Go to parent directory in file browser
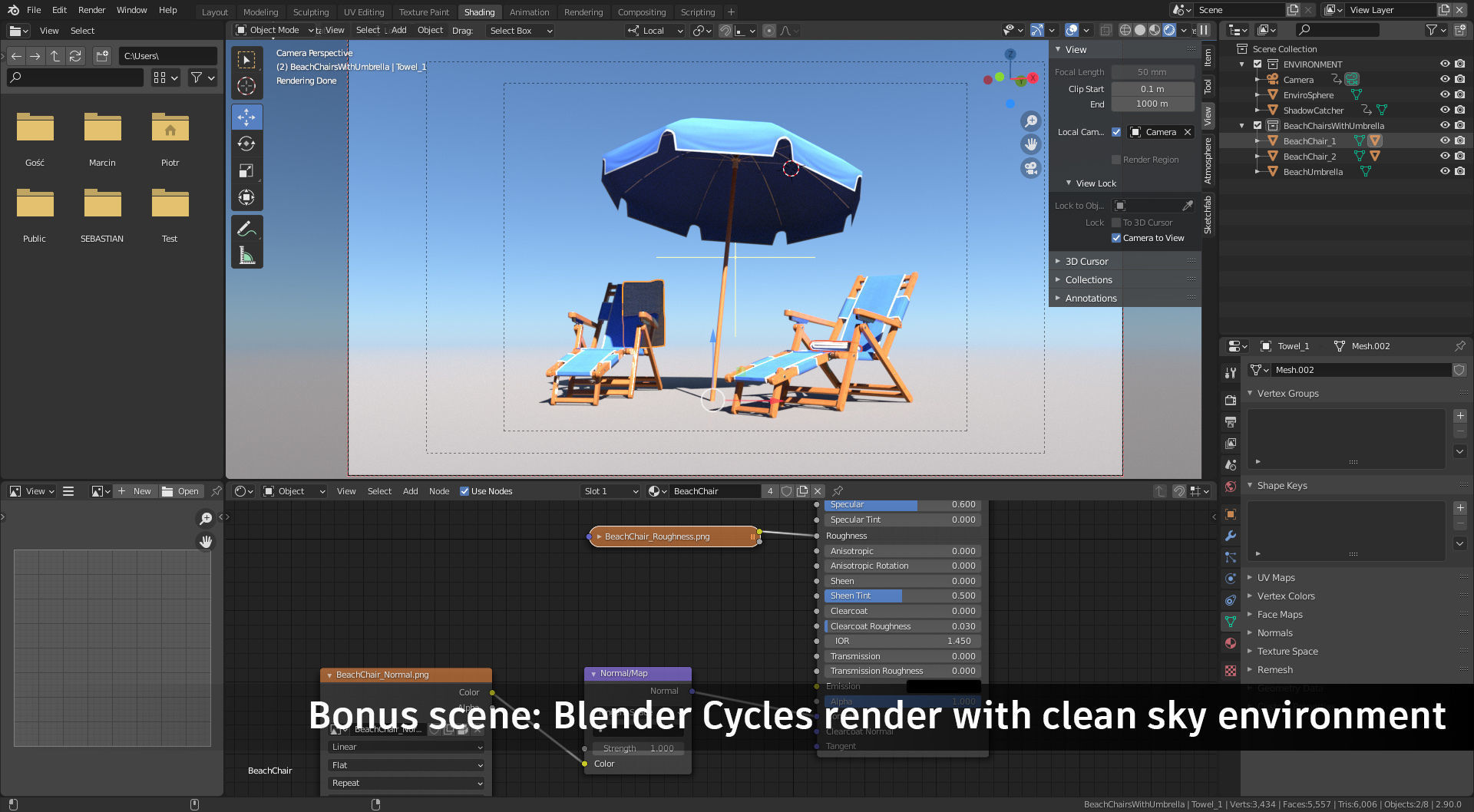 coord(55,56)
